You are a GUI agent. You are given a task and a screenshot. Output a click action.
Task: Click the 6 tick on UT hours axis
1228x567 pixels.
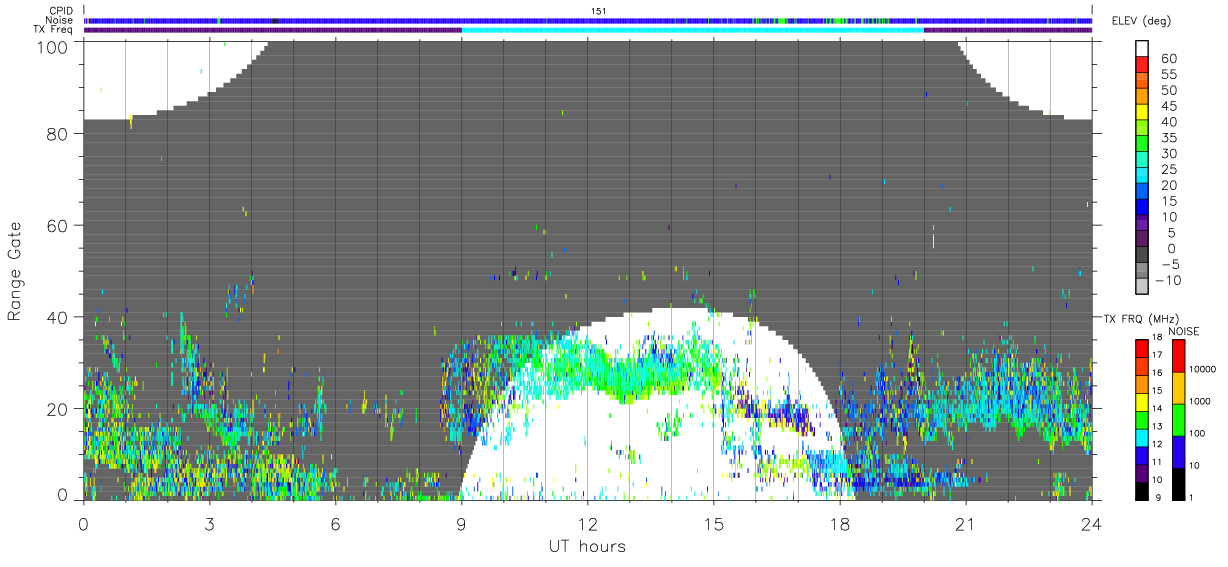point(336,523)
